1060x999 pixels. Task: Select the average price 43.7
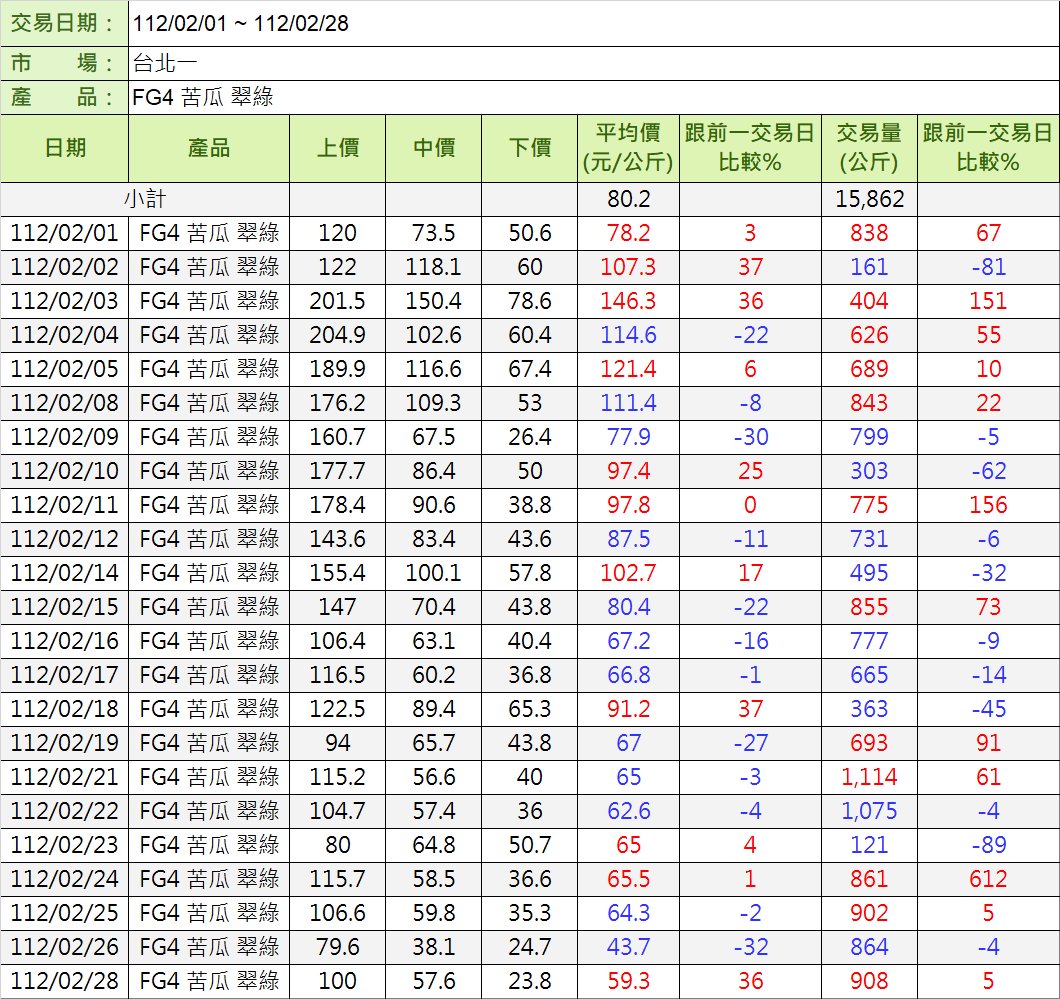point(628,947)
